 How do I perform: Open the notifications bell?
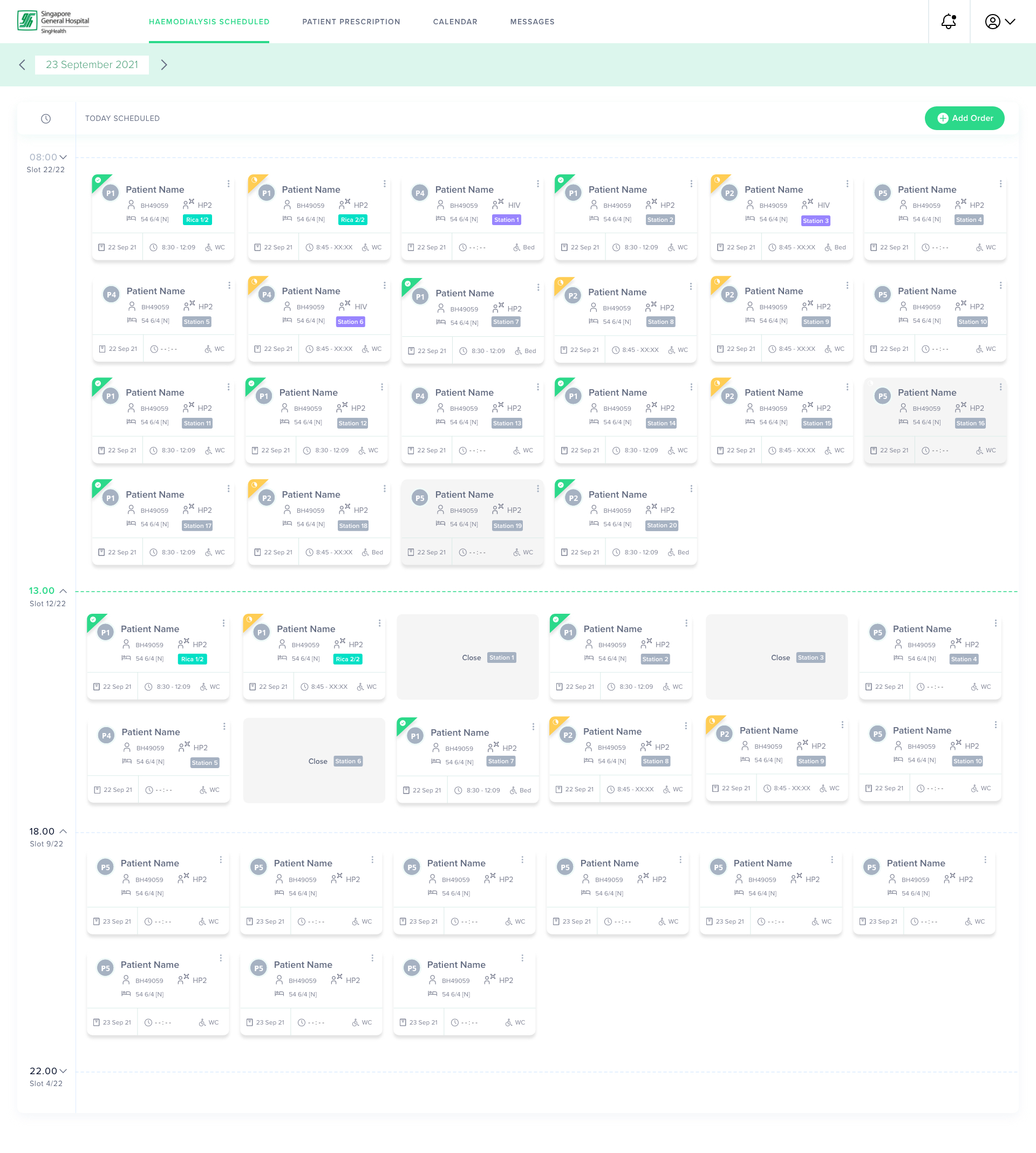tap(949, 22)
